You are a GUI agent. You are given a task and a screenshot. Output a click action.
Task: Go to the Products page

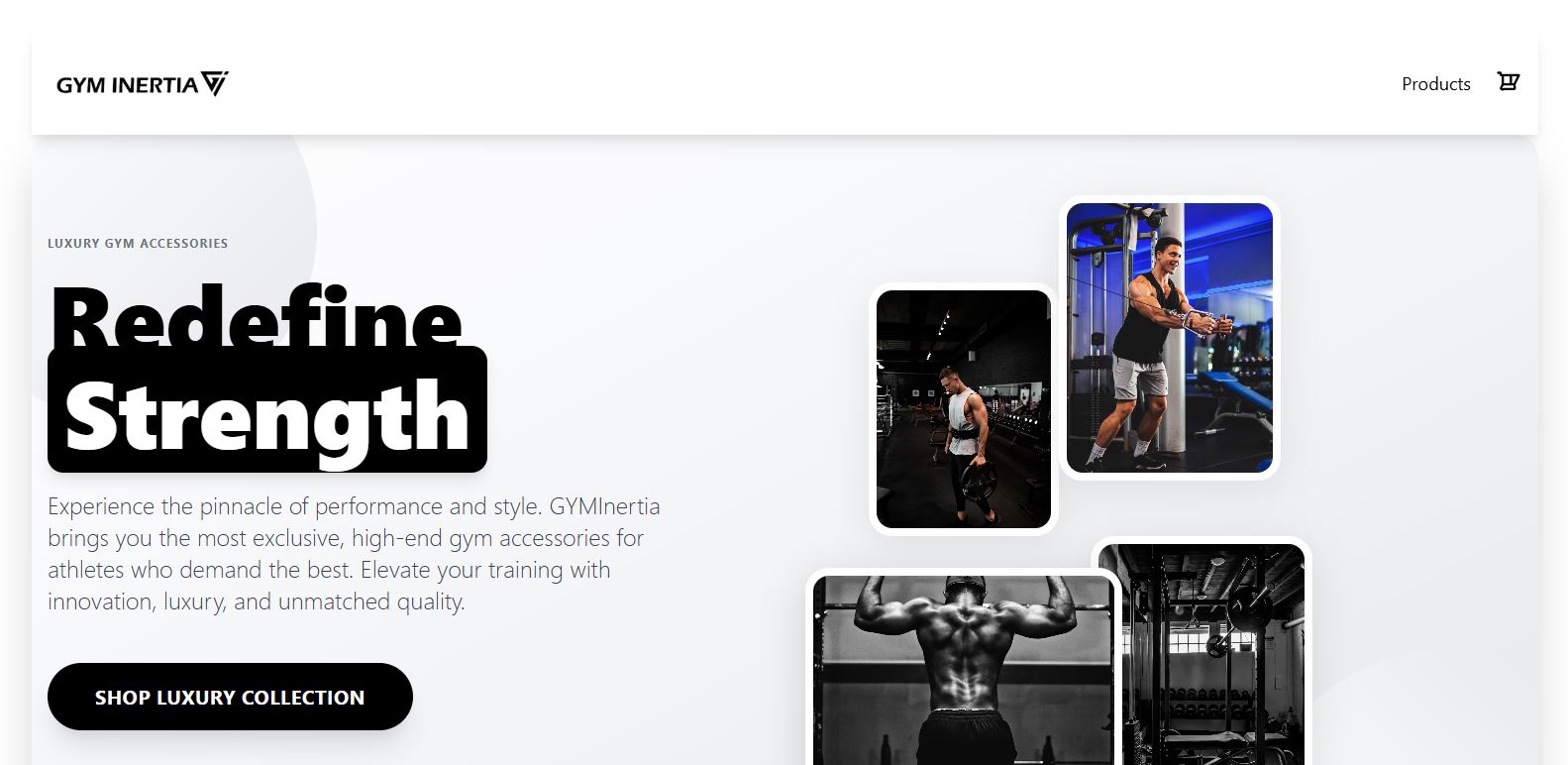click(x=1435, y=84)
